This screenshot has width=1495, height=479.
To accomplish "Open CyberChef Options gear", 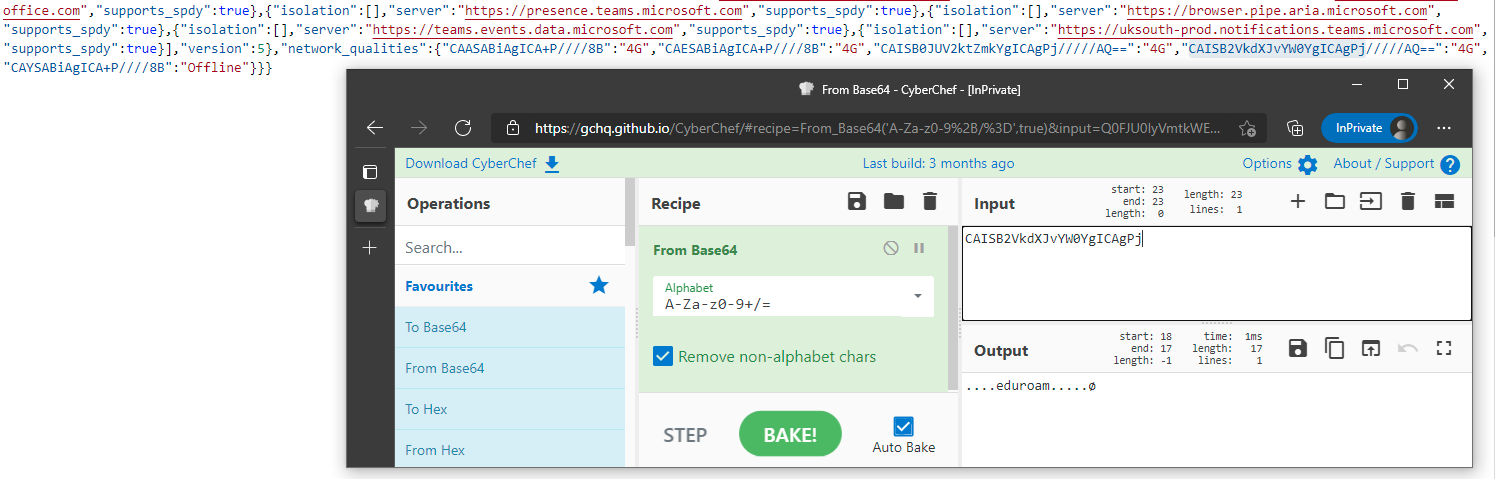I will [x=1307, y=165].
